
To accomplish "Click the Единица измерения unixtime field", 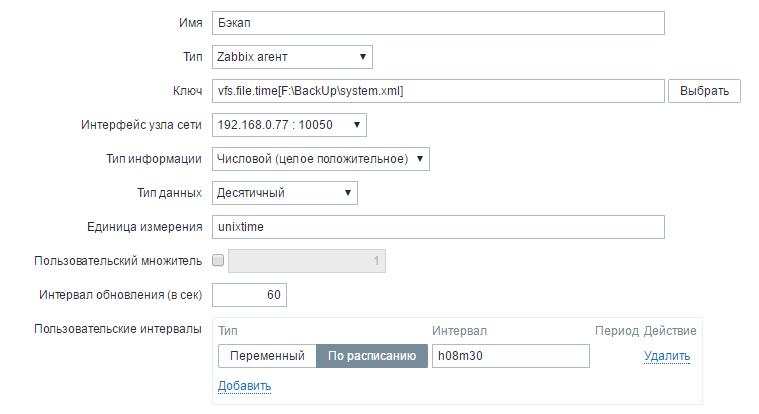I will (438, 227).
